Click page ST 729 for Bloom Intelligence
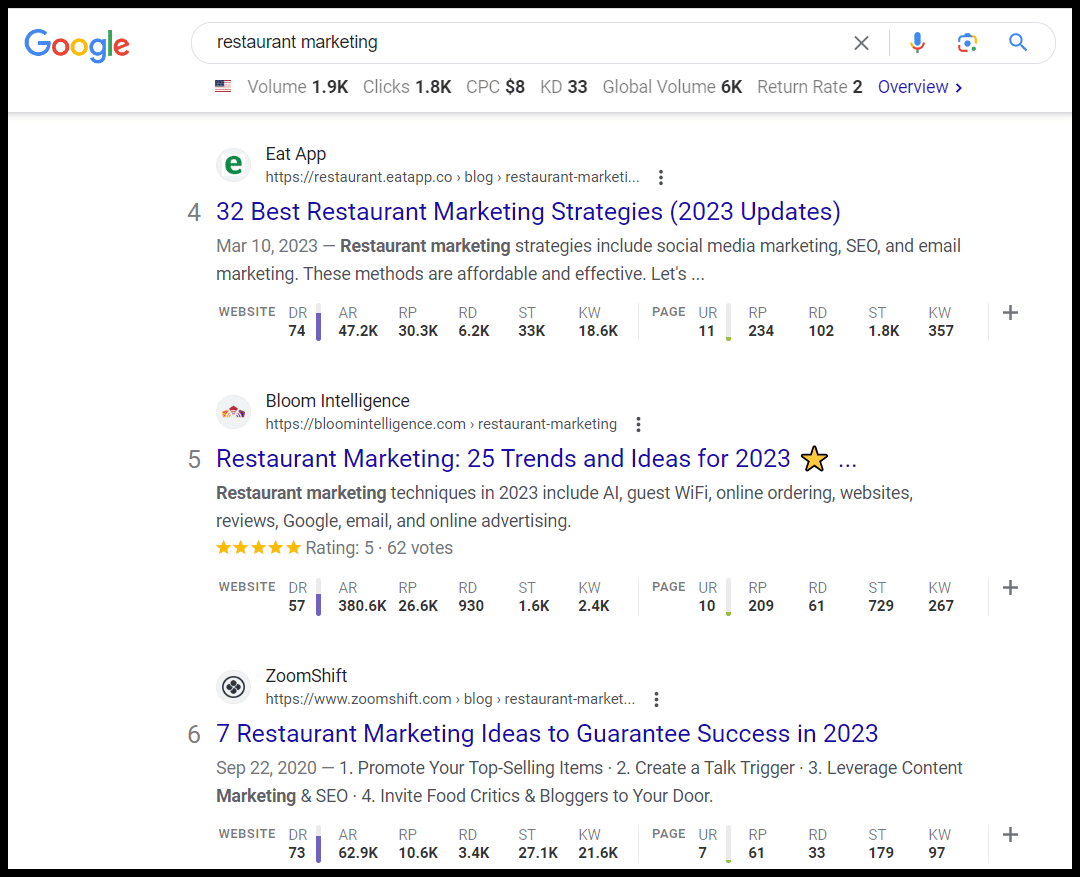The width and height of the screenshot is (1080, 877). [881, 597]
